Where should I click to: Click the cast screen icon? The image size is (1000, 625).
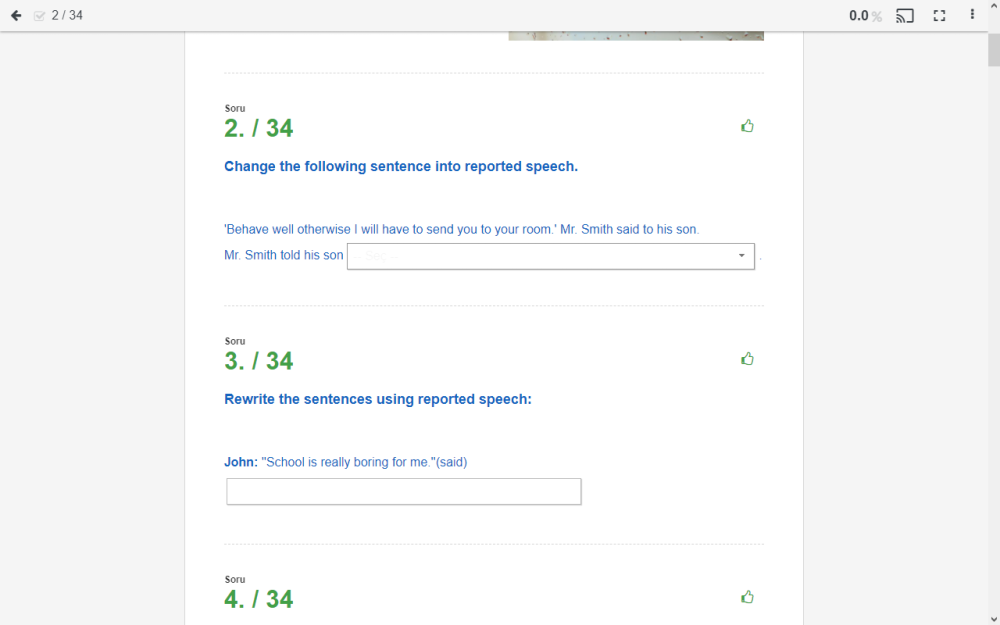pos(905,15)
